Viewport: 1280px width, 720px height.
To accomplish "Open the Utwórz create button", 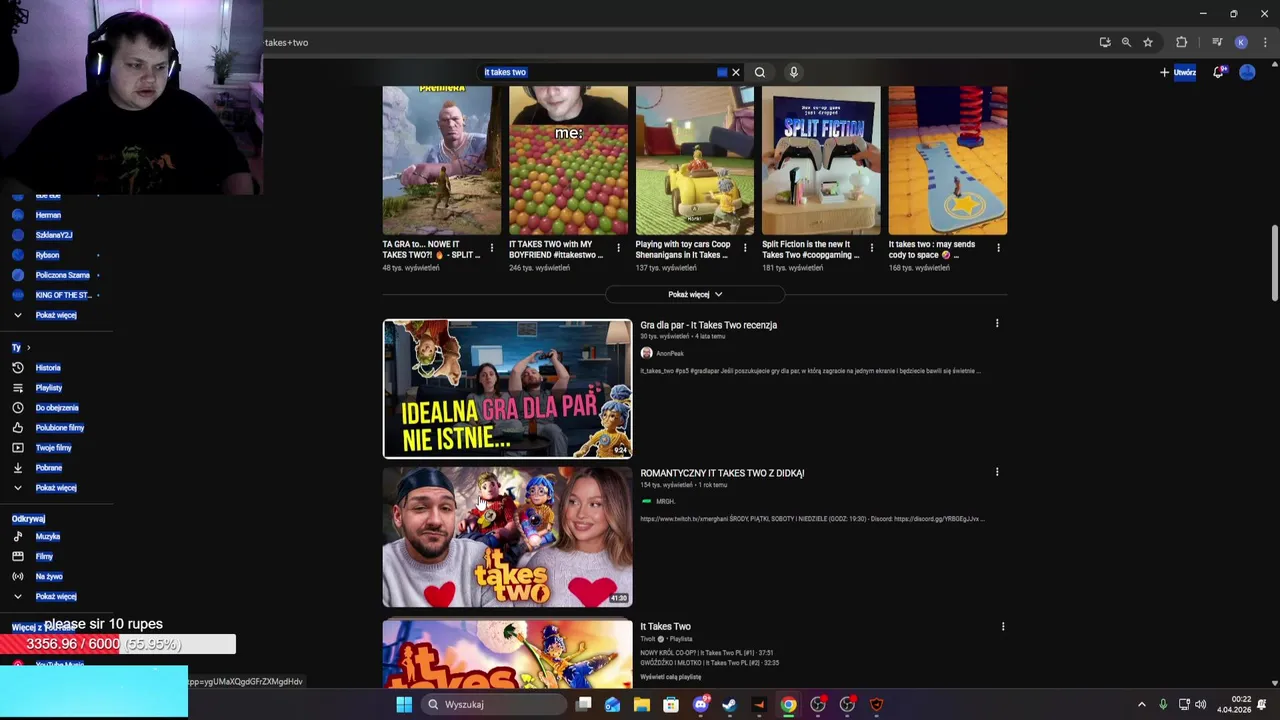I will (1178, 72).
